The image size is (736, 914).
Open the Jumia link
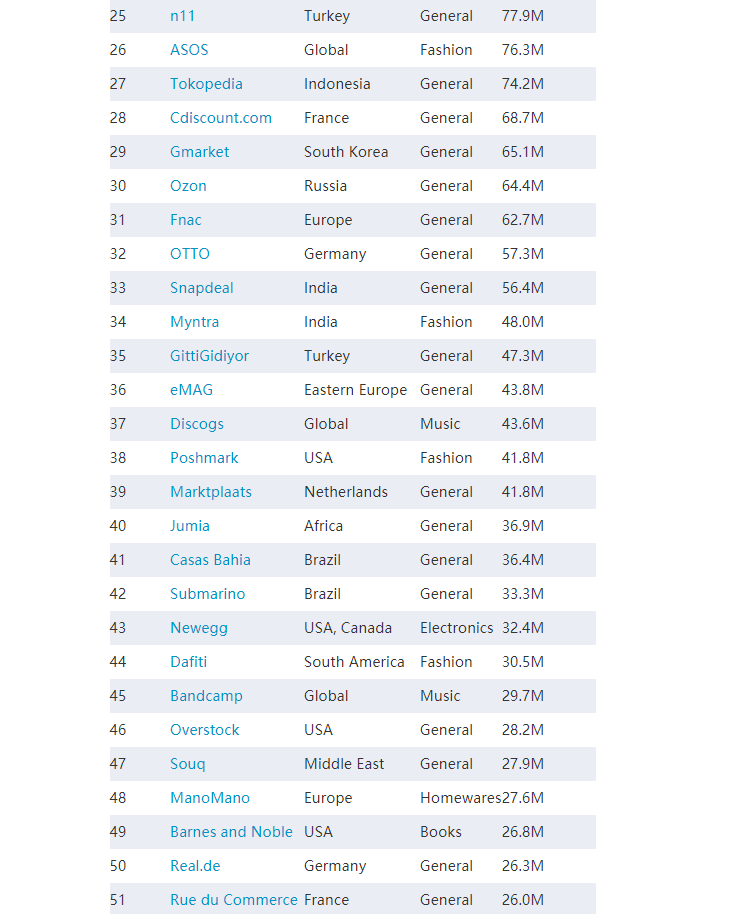point(190,526)
